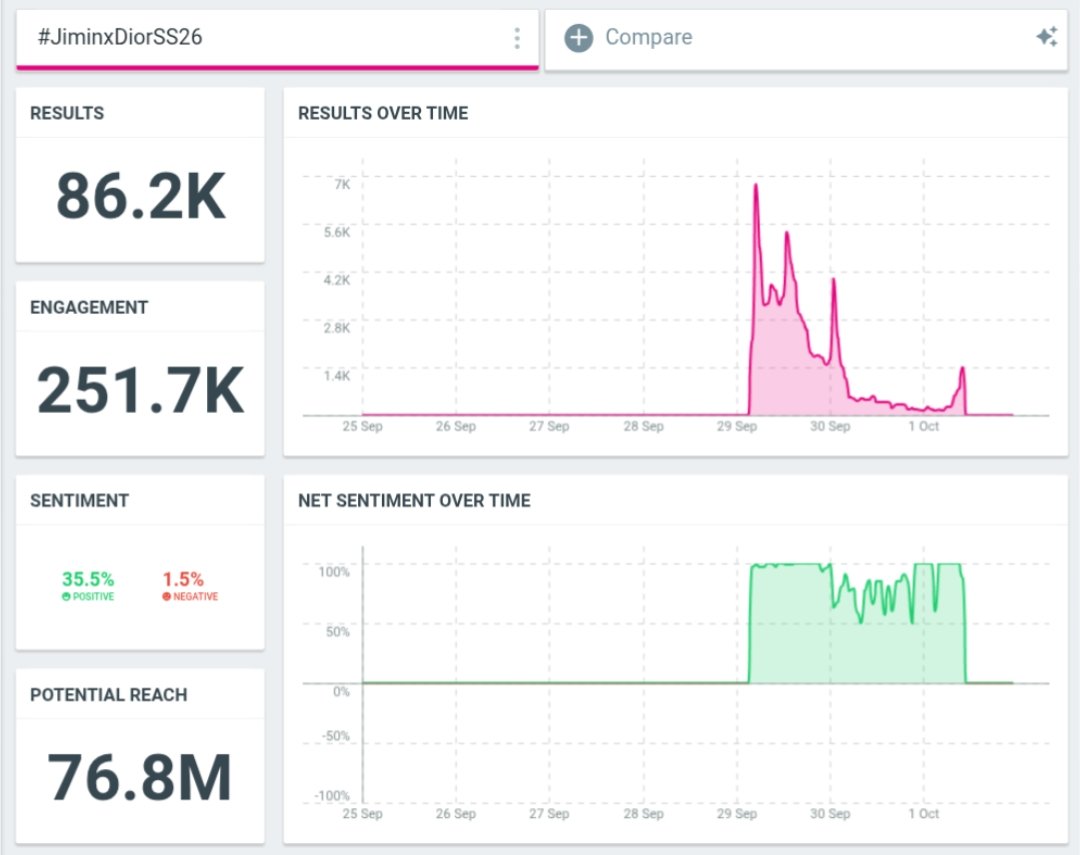Click the green Positive smiley icon
The image size is (1080, 855).
(x=66, y=597)
